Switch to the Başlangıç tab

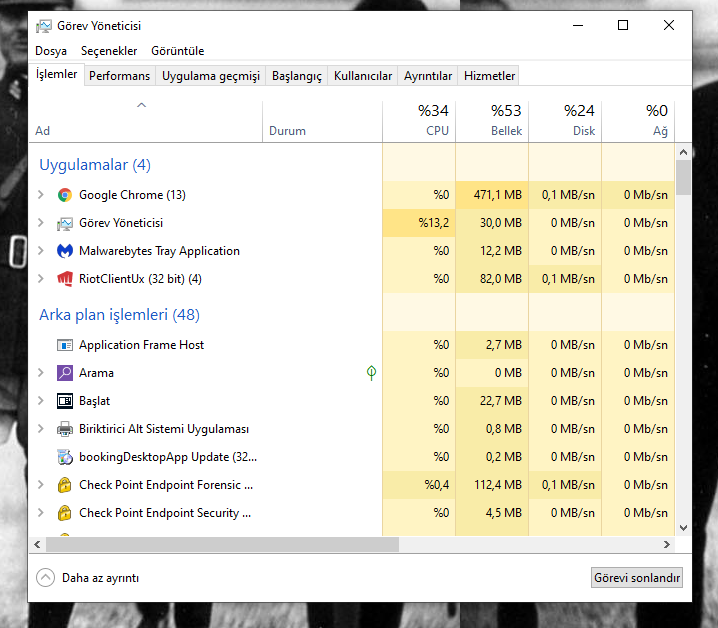click(x=297, y=76)
